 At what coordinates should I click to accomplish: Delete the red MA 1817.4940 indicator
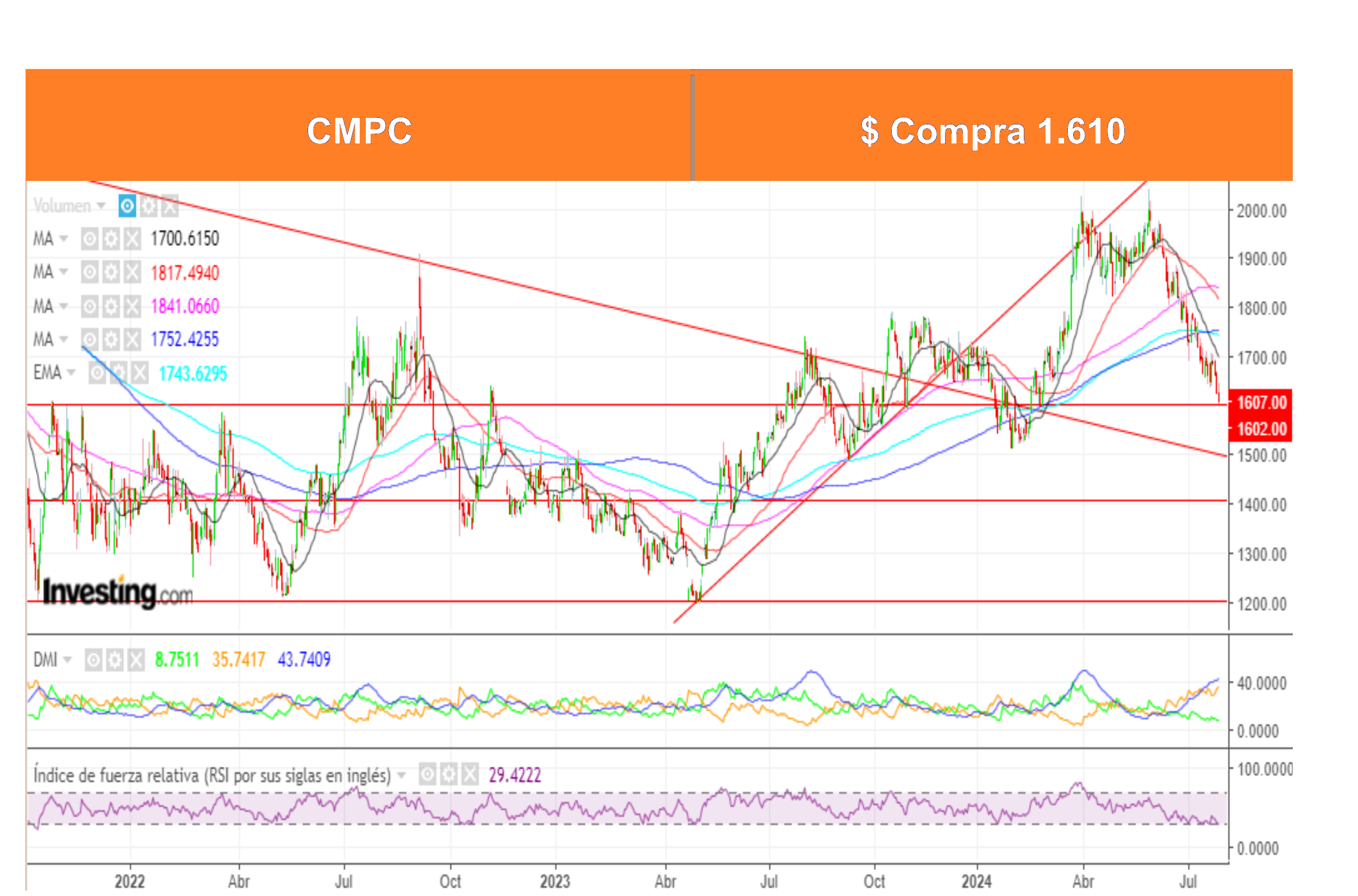click(132, 273)
